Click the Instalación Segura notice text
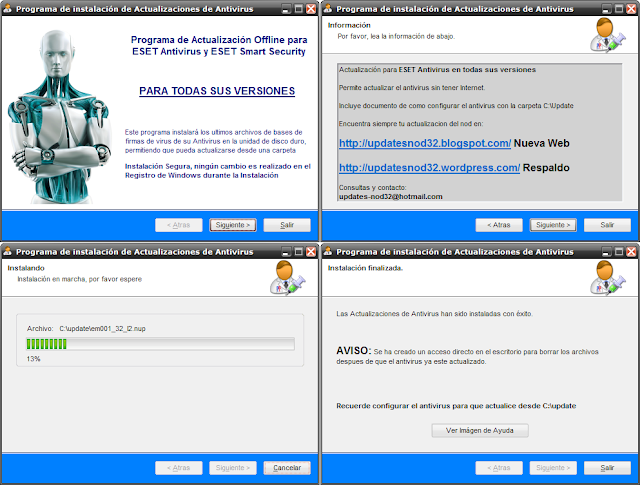Screen dimensions: 640x485 tap(218, 171)
